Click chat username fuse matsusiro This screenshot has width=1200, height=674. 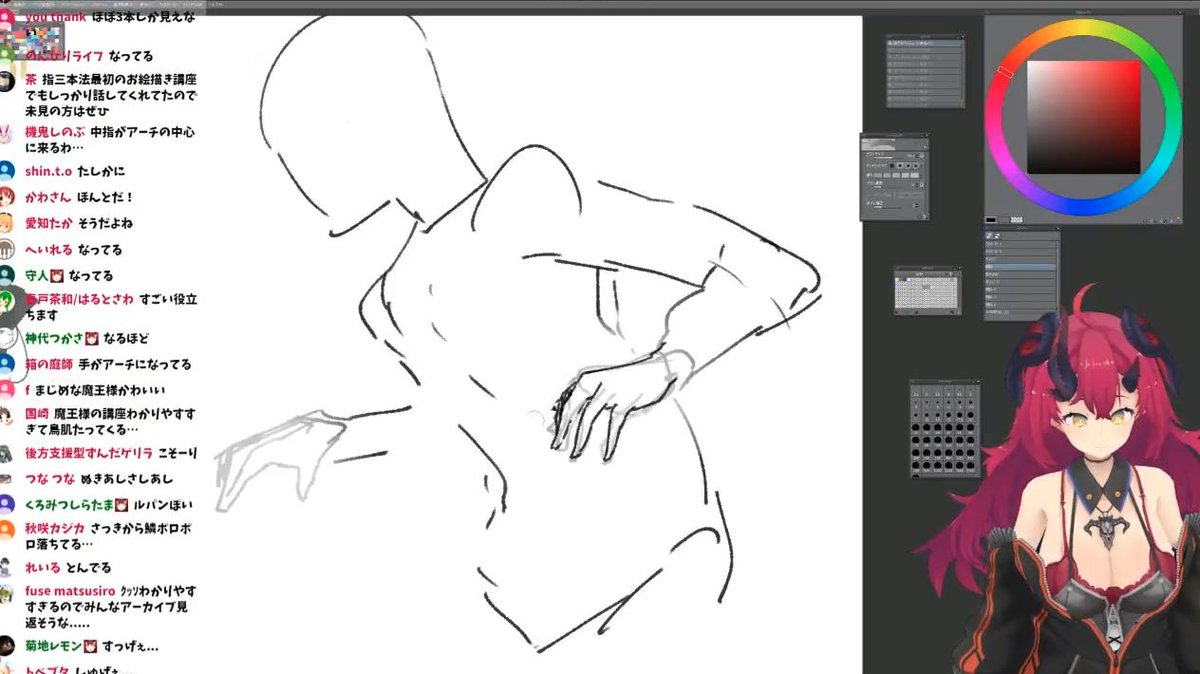point(70,591)
